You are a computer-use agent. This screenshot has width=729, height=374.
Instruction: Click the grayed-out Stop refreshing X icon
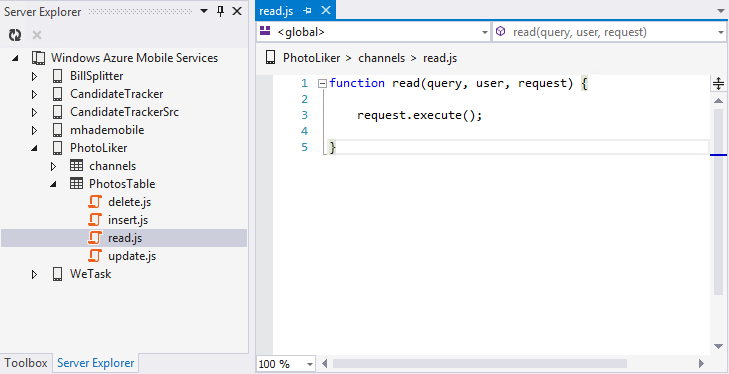(37, 35)
